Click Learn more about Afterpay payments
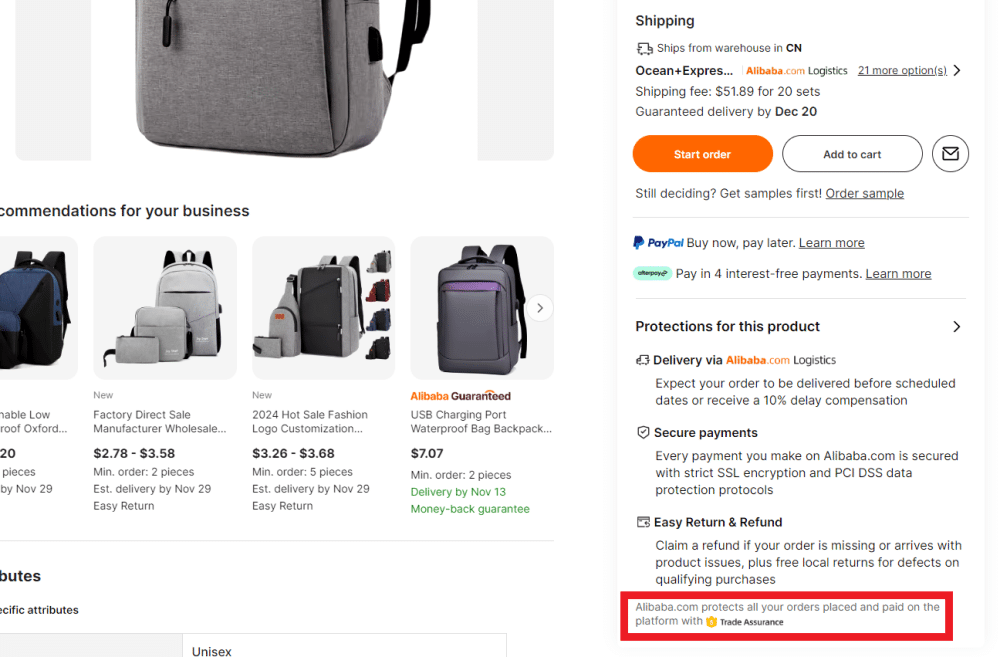 (898, 273)
